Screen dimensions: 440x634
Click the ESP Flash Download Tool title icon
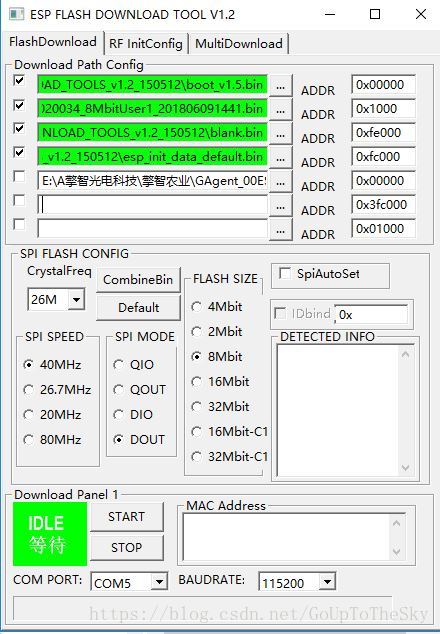[17, 14]
